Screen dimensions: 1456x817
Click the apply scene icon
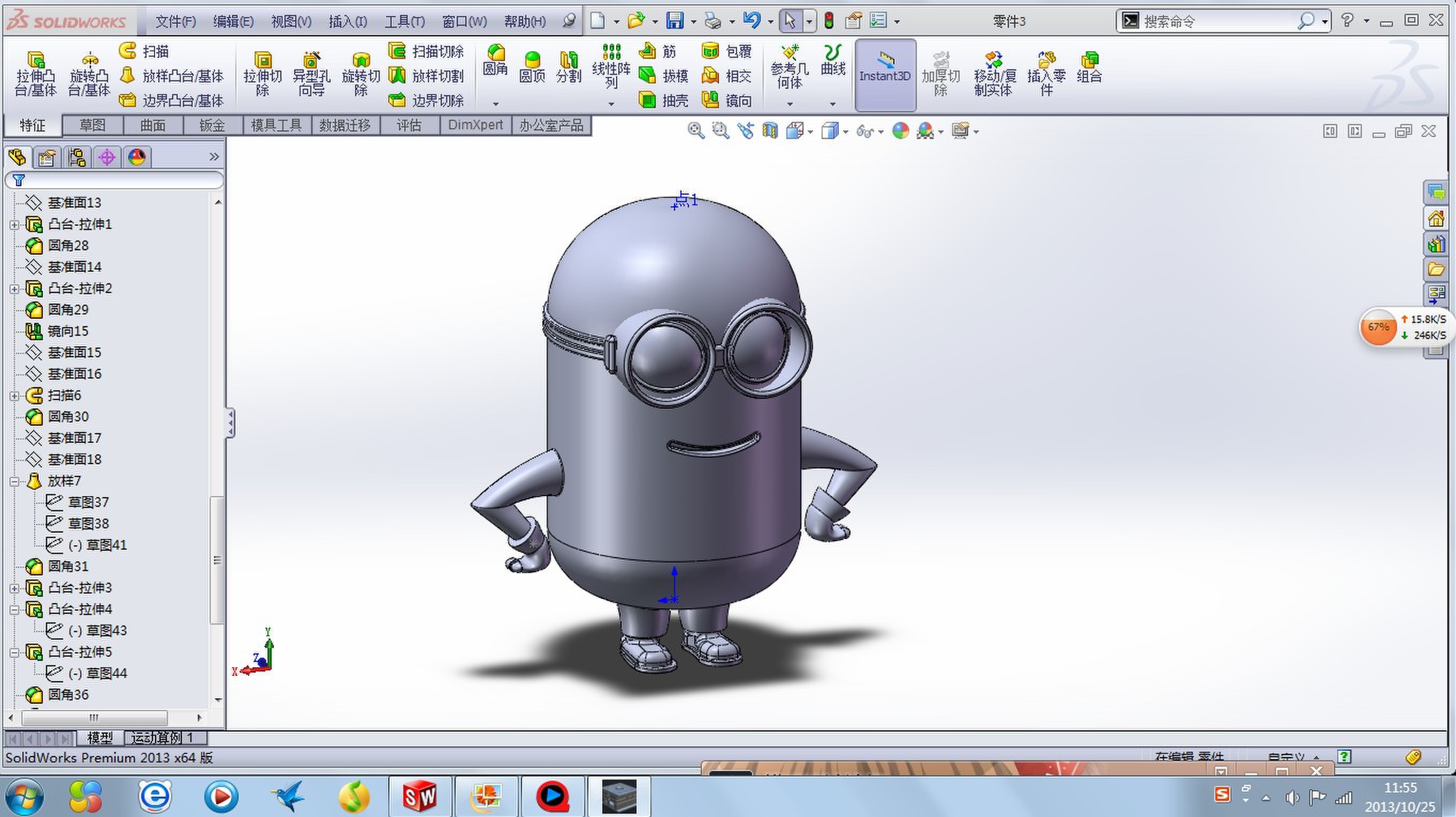[925, 131]
